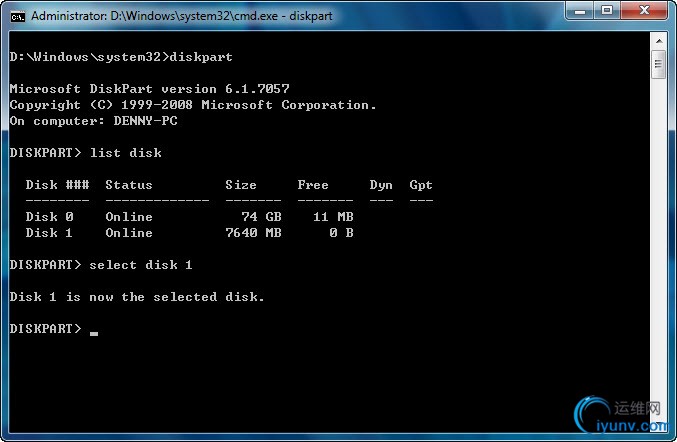Click the window title bar text
677x442 pixels.
click(181, 16)
